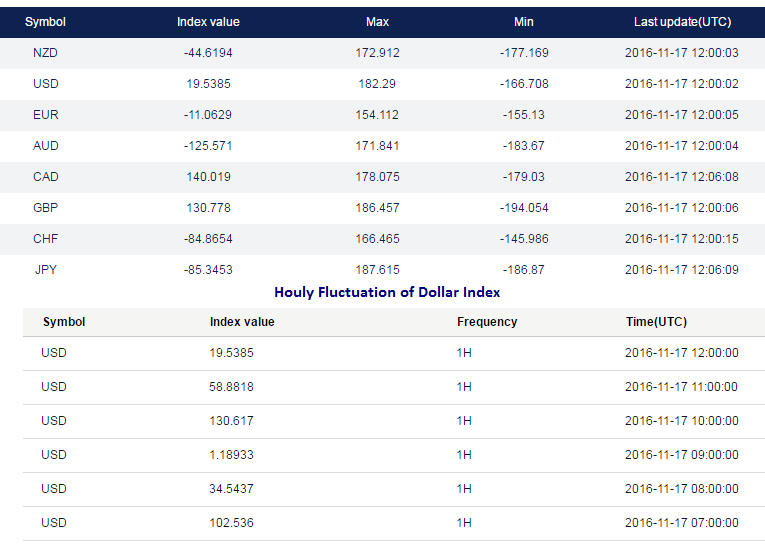Click the NZD symbol in the currency table
This screenshot has height=544, width=765.
(45, 53)
